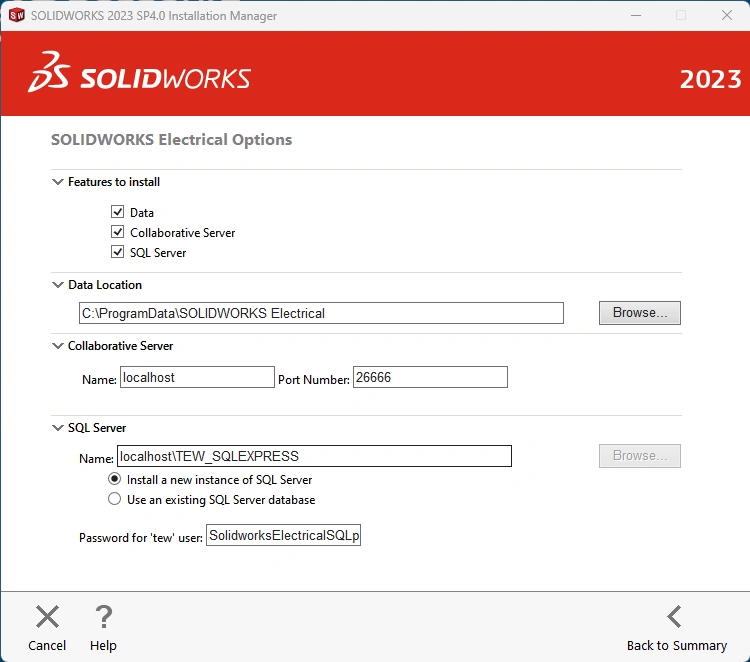Click the Back to Summary label
Image resolution: width=750 pixels, height=662 pixels.
(677, 645)
